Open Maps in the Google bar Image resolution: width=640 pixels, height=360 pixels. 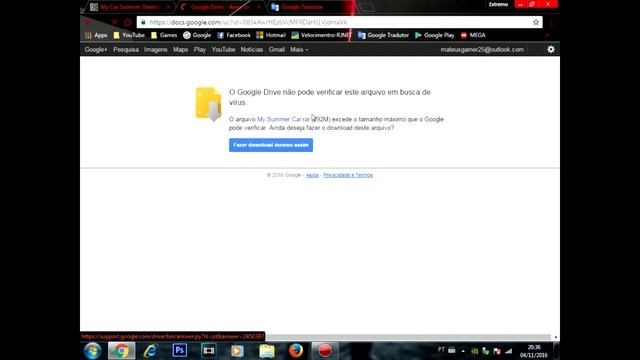click(x=180, y=49)
